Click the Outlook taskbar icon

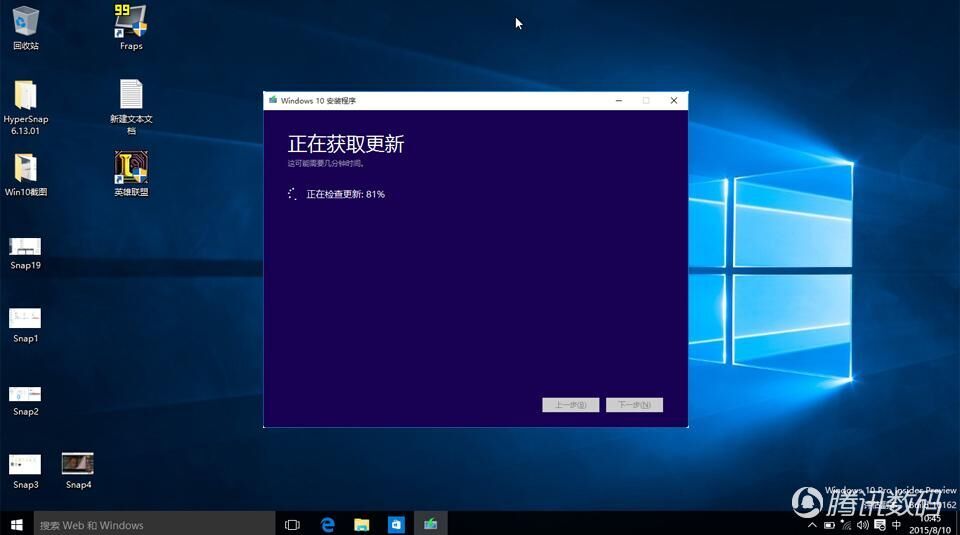click(x=396, y=524)
